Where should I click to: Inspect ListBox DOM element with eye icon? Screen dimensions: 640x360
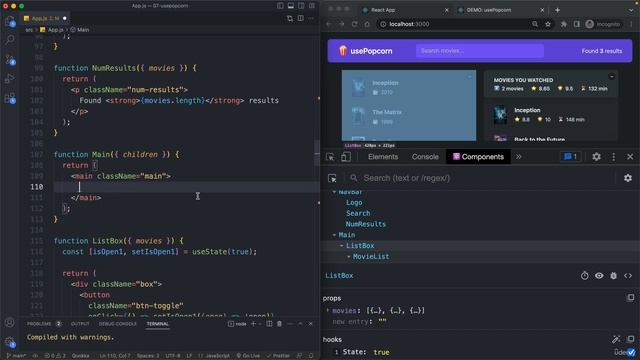599,276
